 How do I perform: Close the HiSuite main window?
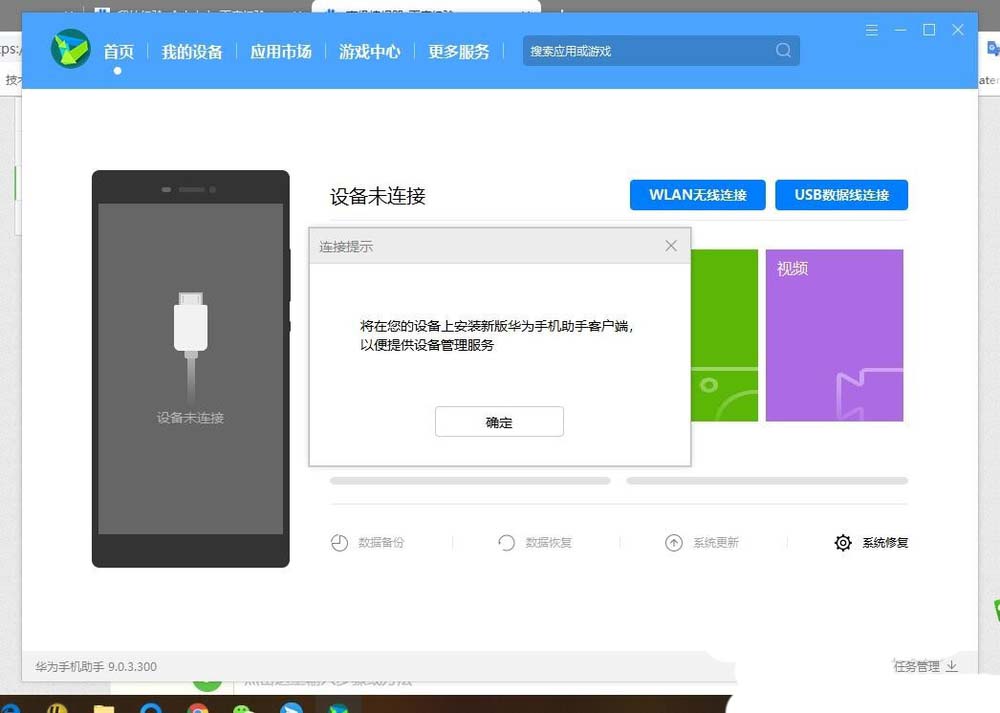tap(957, 30)
